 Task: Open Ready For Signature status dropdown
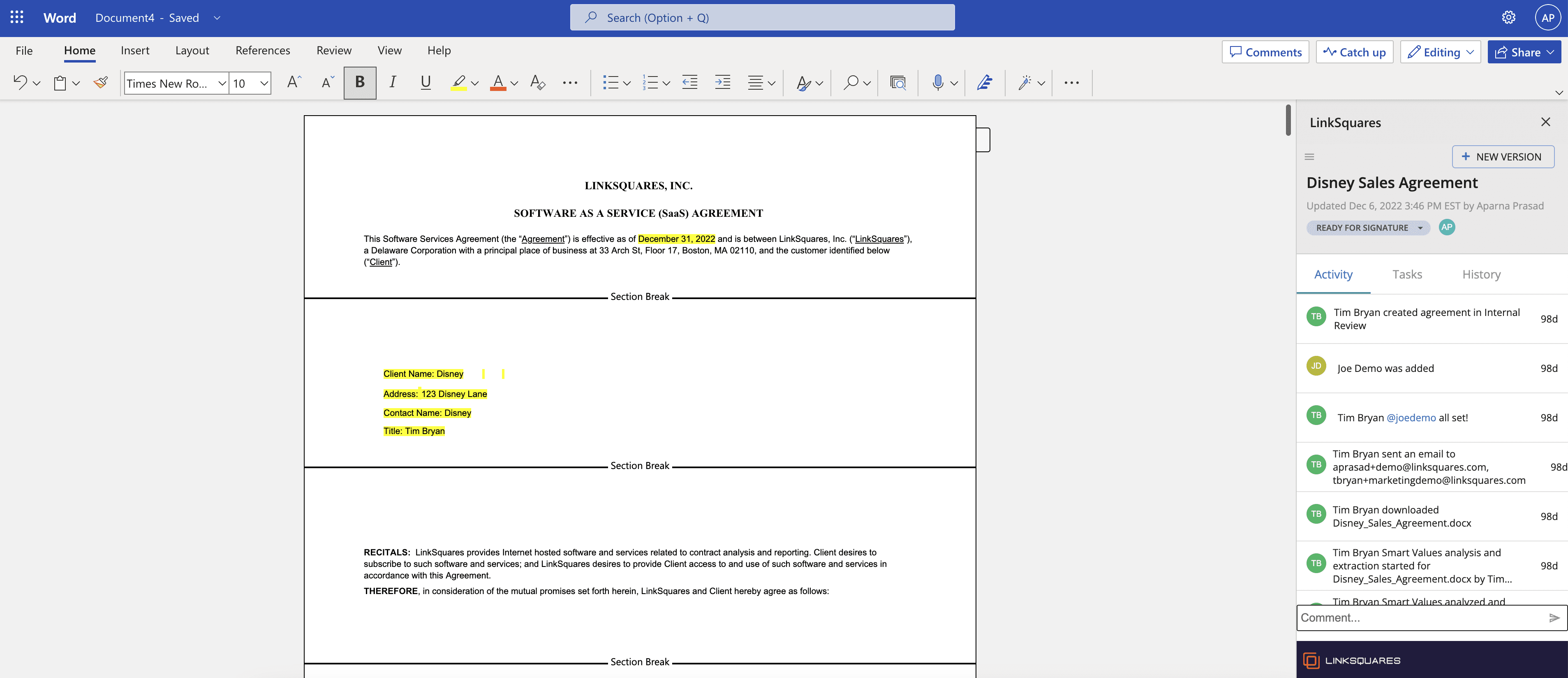(1368, 227)
